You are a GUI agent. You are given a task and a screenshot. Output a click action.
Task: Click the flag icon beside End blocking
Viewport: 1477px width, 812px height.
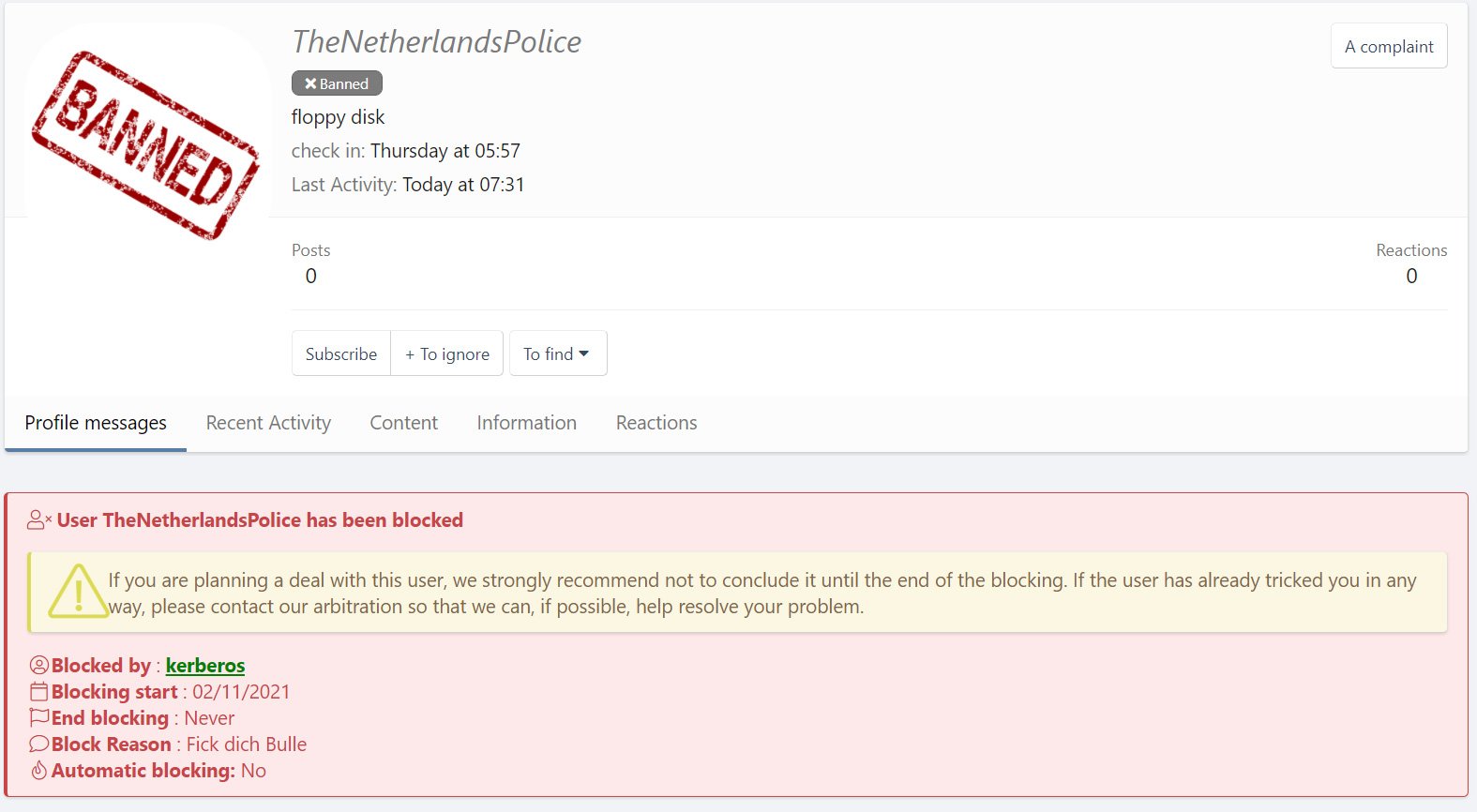(x=39, y=718)
